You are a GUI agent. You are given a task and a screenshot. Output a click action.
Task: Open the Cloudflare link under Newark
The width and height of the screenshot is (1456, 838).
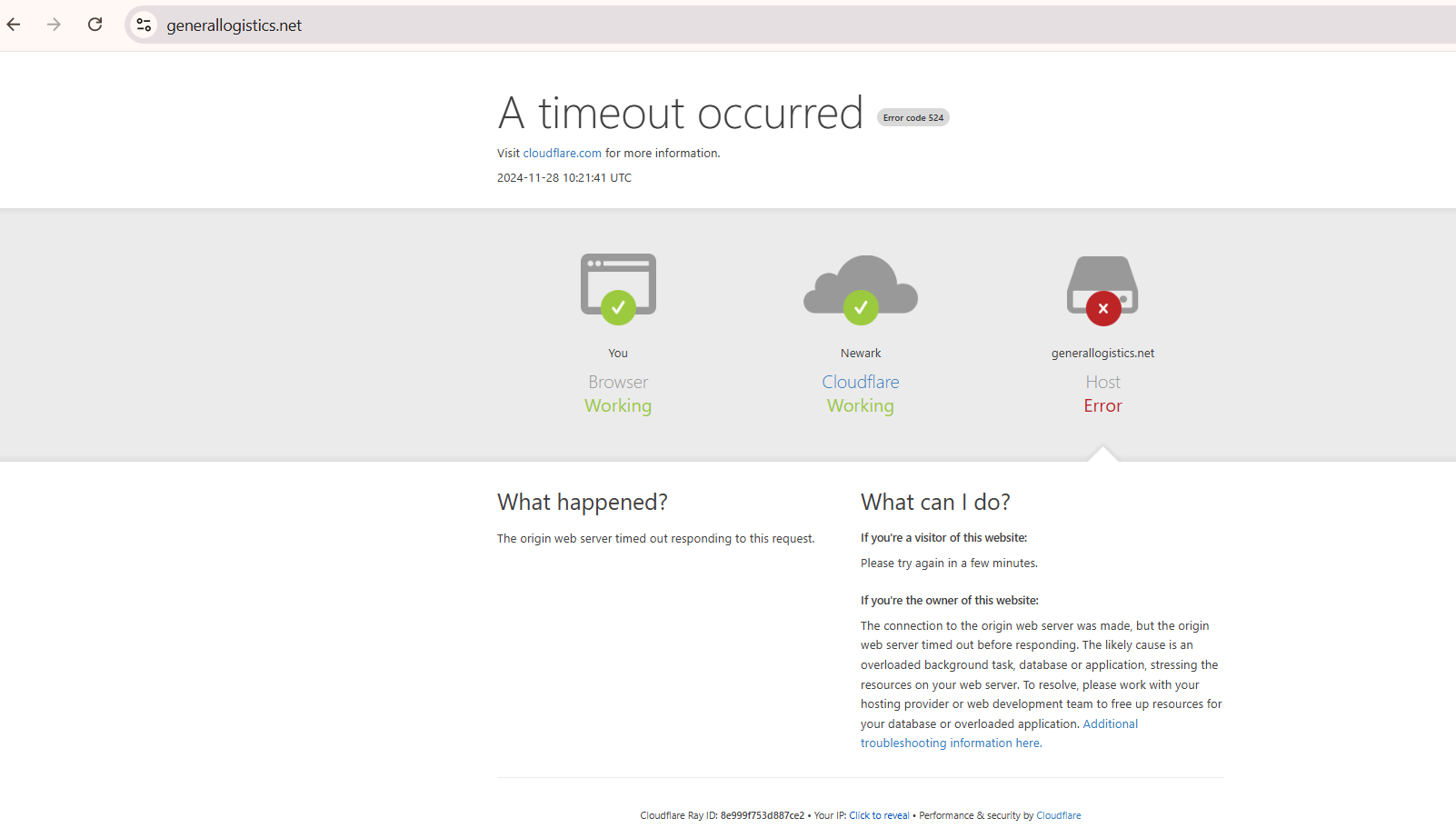point(861,382)
